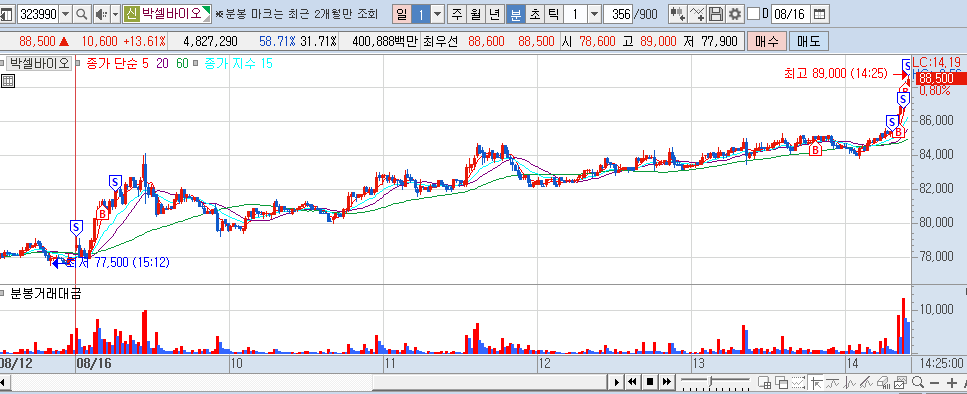
Task: Toggle the D checkbox
Action: [753, 14]
